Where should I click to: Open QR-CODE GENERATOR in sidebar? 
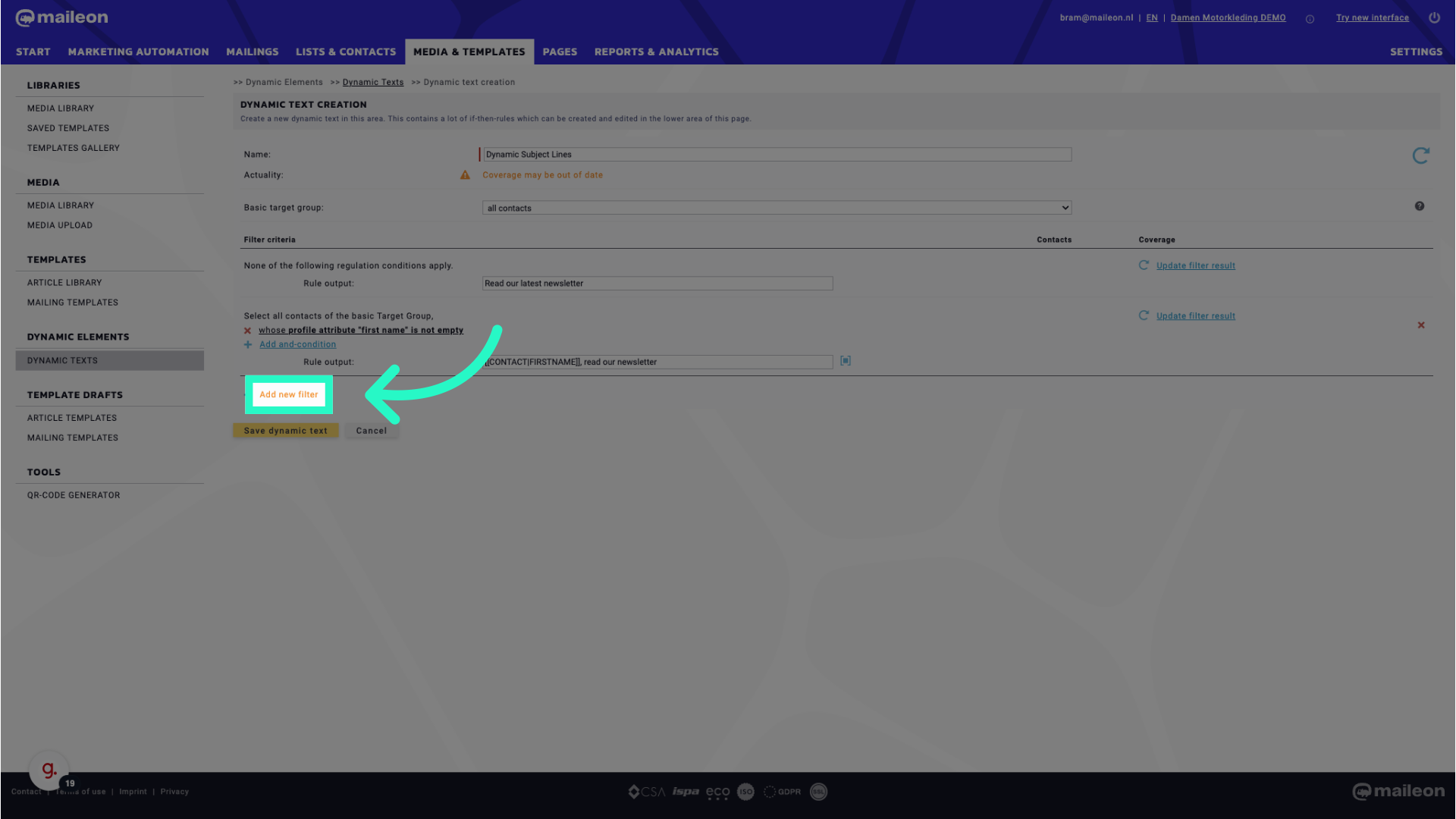coord(74,495)
